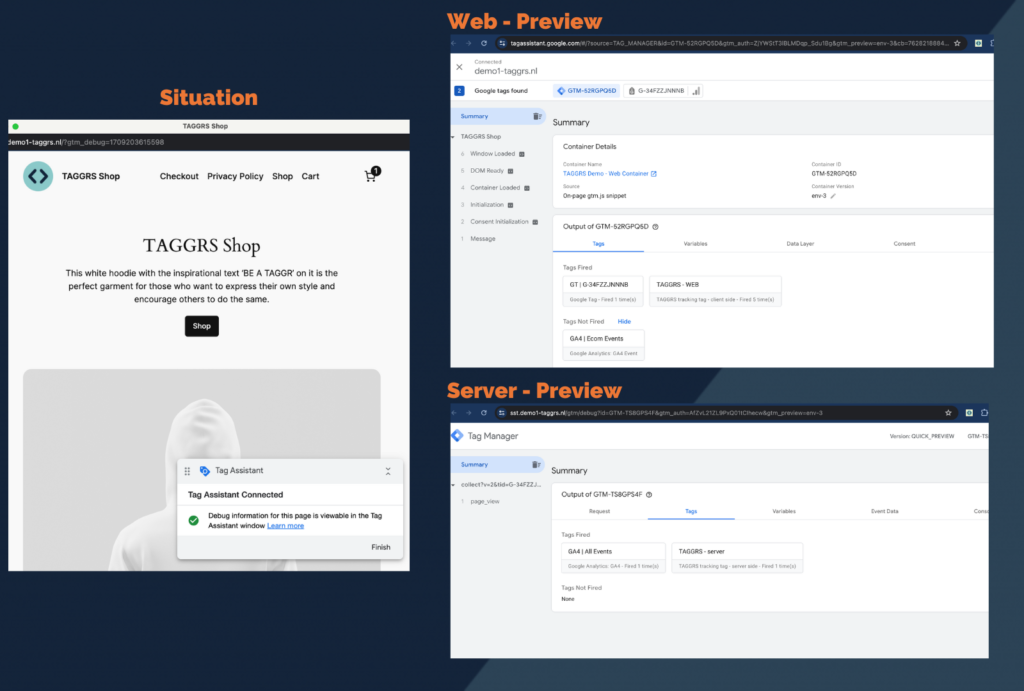Select Tags tab in Web Preview output
The height and width of the screenshot is (691, 1024).
pyautogui.click(x=598, y=244)
